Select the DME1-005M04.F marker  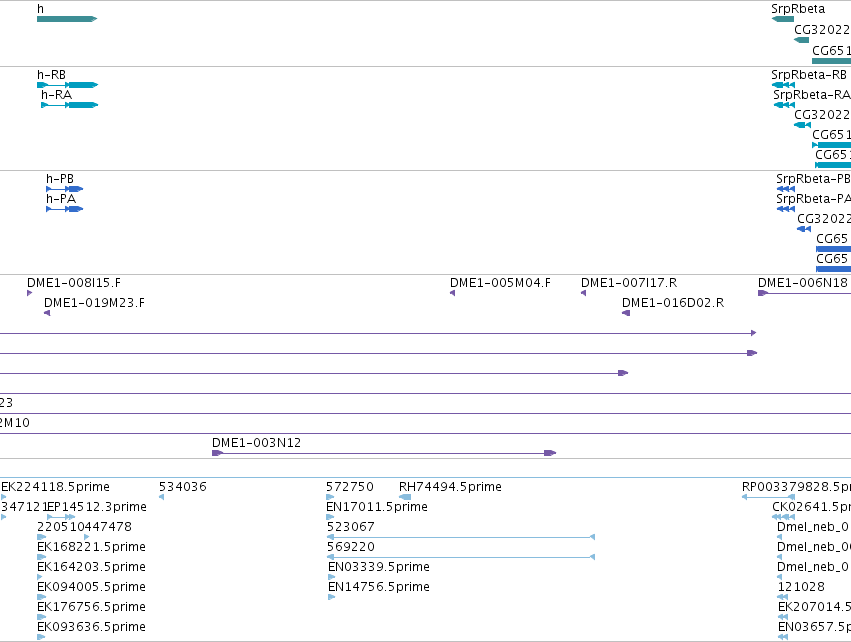(453, 293)
